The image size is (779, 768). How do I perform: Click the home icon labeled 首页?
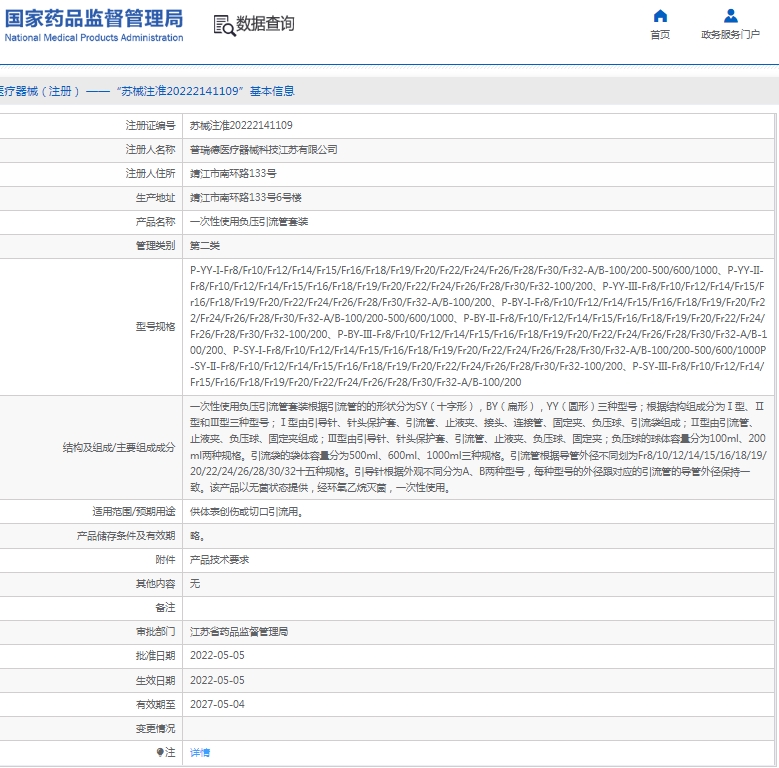(660, 16)
